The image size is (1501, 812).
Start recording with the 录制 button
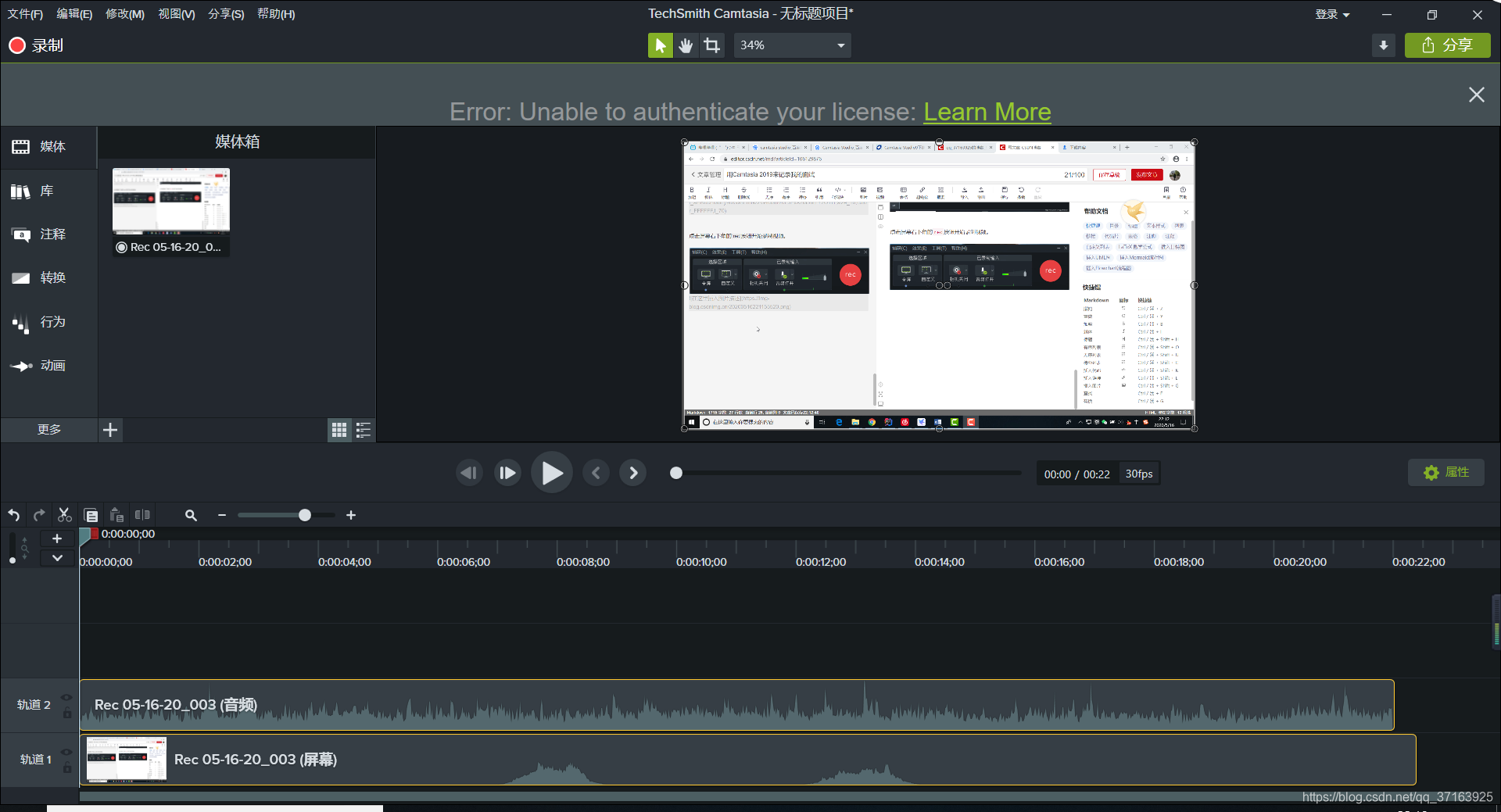coord(36,45)
